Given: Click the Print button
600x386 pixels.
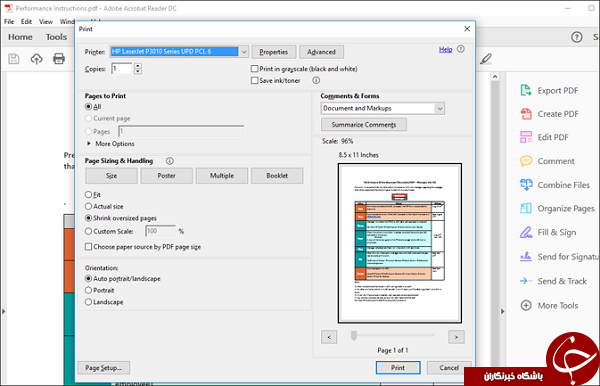Looking at the screenshot, I should (398, 368).
